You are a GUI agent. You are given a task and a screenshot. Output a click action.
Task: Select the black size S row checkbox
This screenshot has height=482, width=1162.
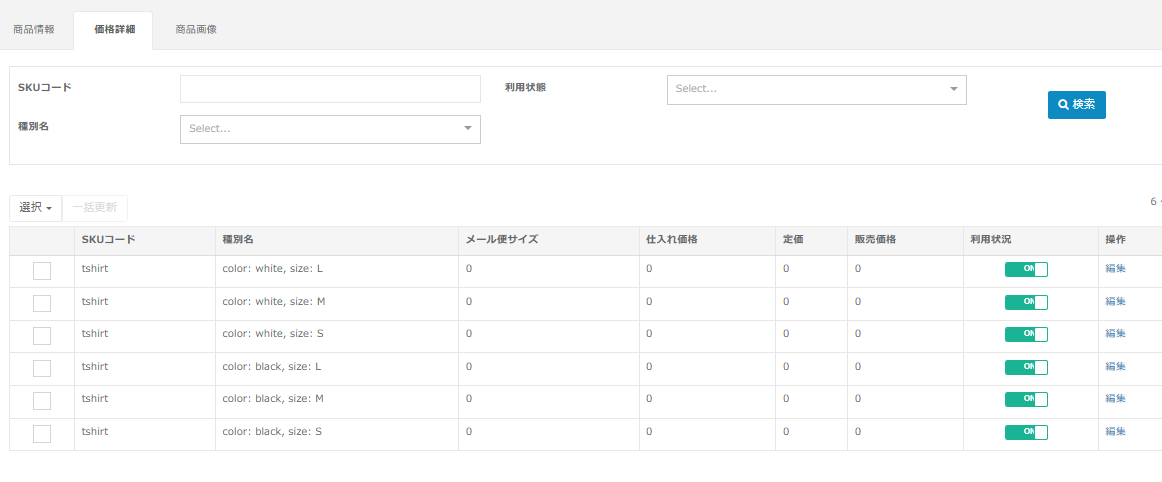pos(42,433)
